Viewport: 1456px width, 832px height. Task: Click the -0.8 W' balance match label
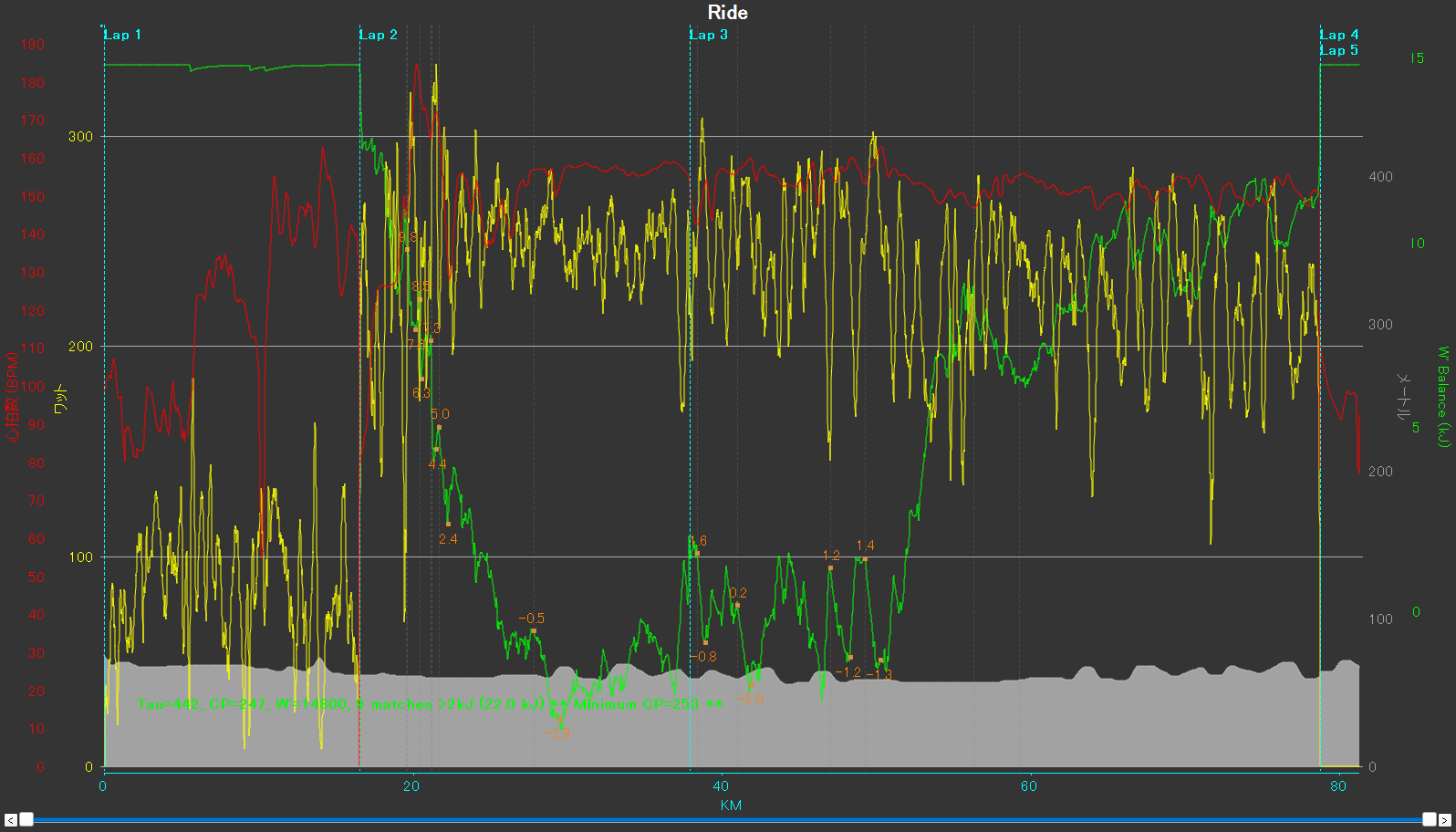click(703, 657)
